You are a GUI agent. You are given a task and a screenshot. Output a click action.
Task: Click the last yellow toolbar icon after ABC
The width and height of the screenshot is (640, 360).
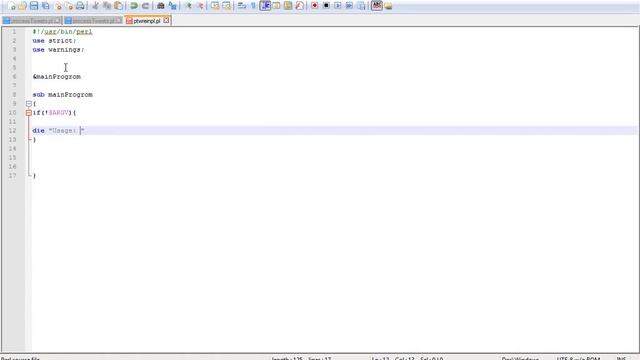(388, 6)
